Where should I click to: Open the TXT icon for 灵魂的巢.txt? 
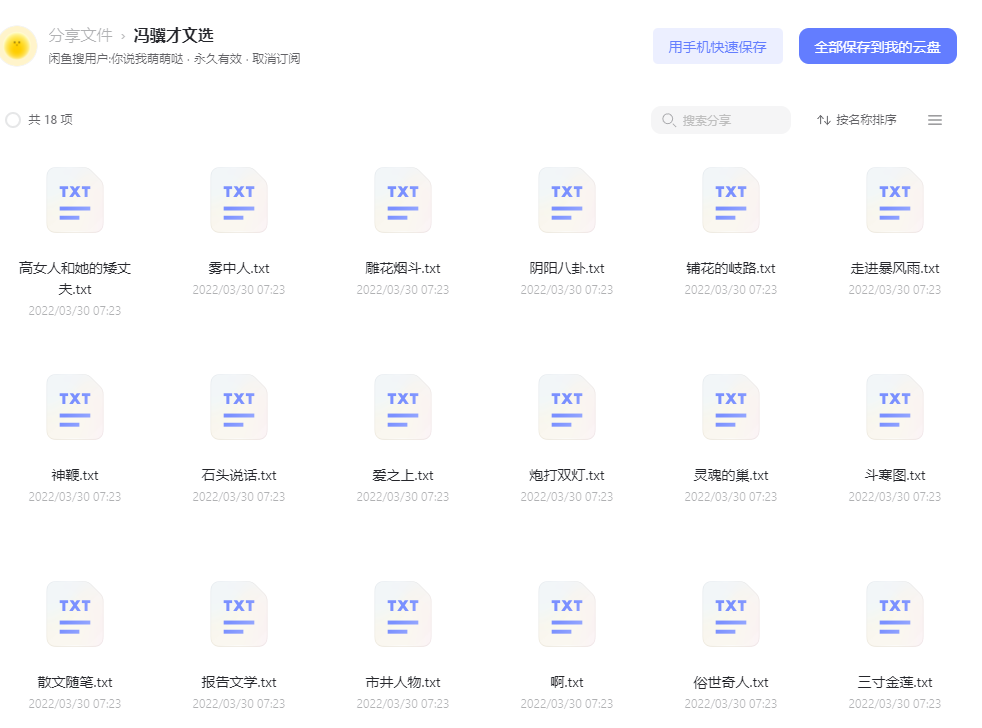(731, 407)
